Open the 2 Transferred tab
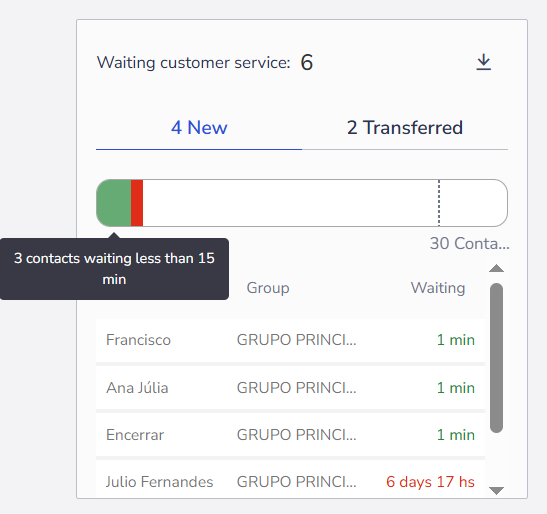 405,128
